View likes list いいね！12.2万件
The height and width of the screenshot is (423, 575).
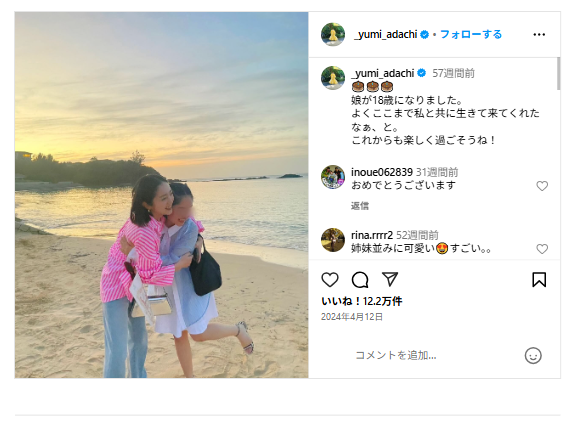[362, 301]
